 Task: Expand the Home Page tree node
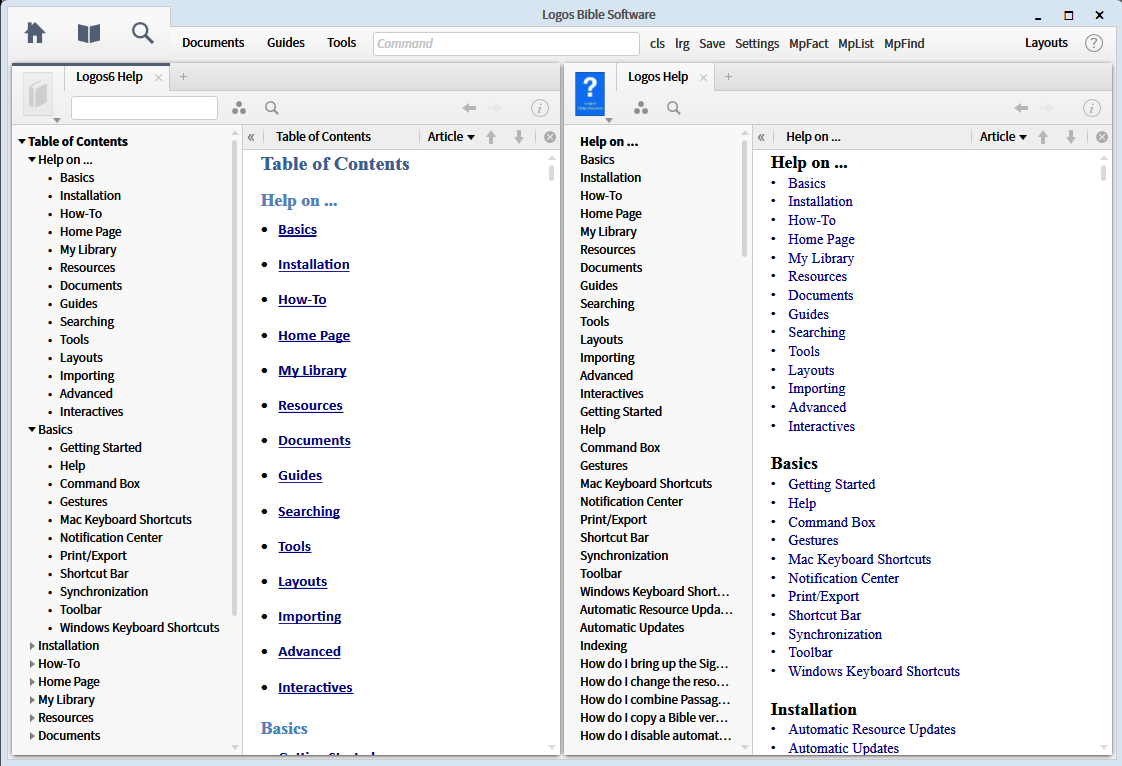click(x=32, y=682)
